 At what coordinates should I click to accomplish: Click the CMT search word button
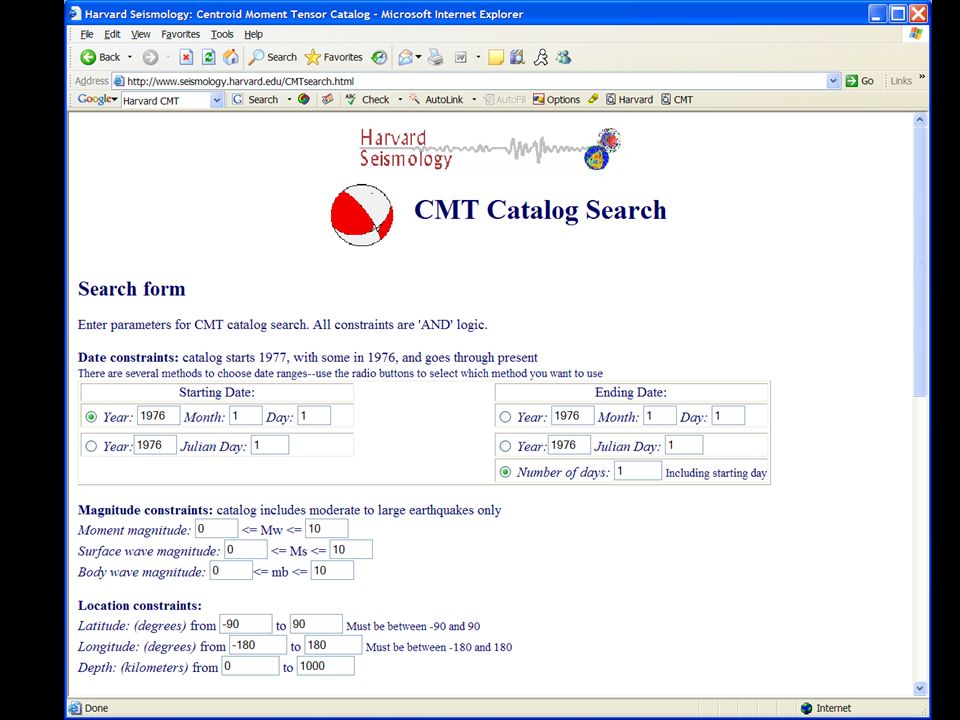tap(677, 99)
